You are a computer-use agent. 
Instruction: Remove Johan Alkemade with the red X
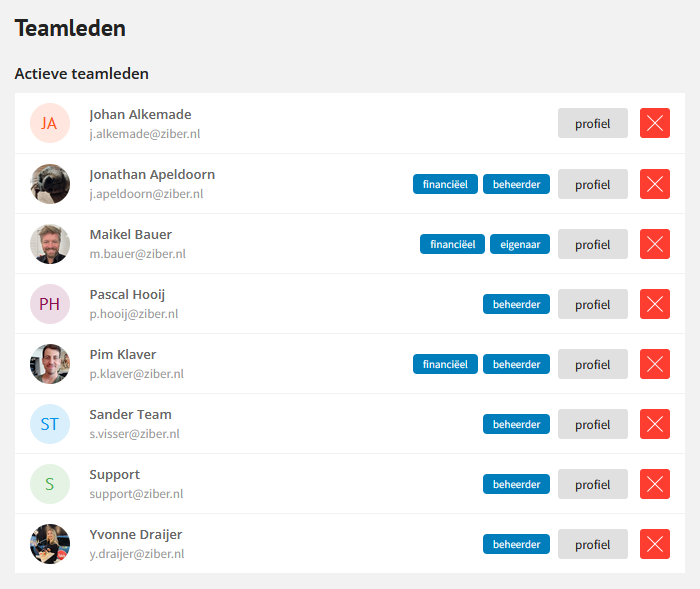pos(654,123)
